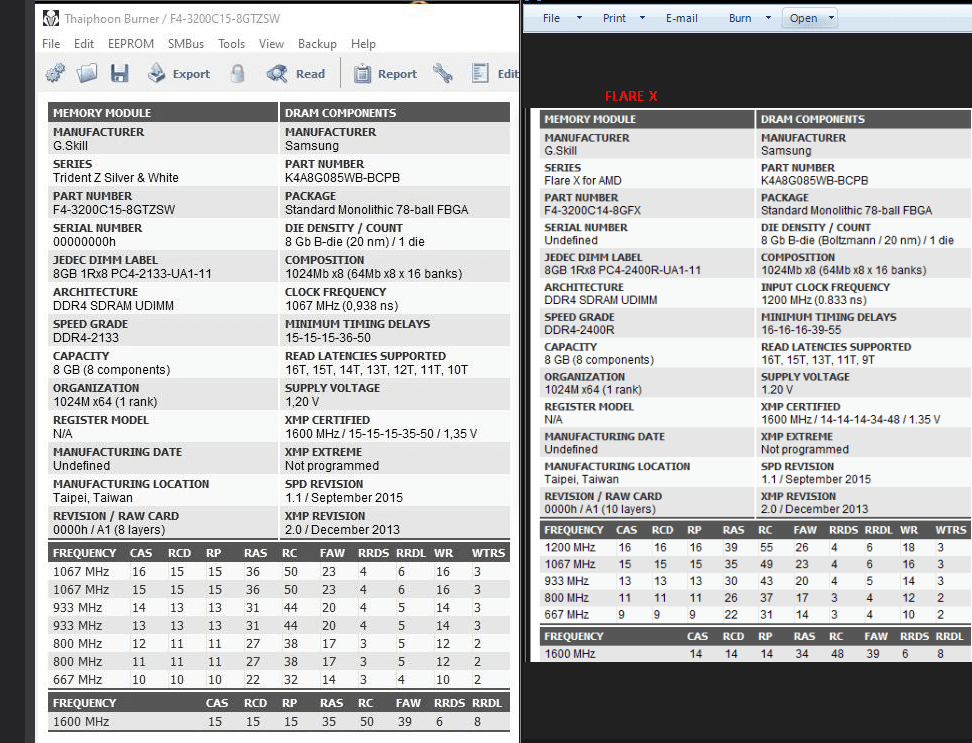Viewport: 972px width, 743px height.
Task: Click 0000h / A1 (8 layers) revision text
Action: click(x=109, y=530)
